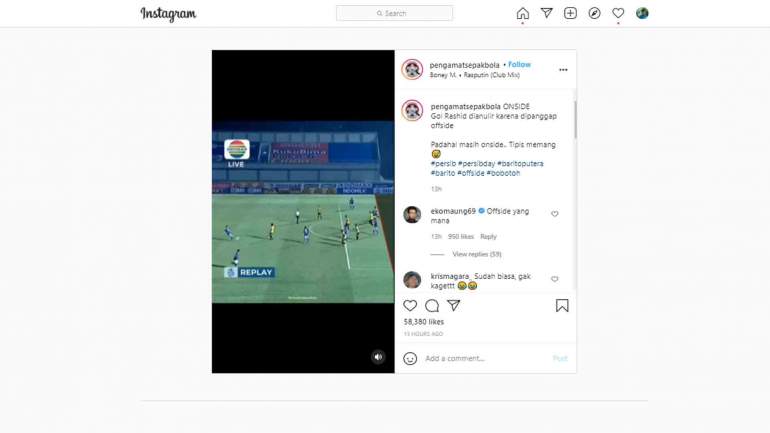This screenshot has height=433, width=770.
Task: Expand View replies (59) under ekomaung69 comment
Action: pos(476,254)
